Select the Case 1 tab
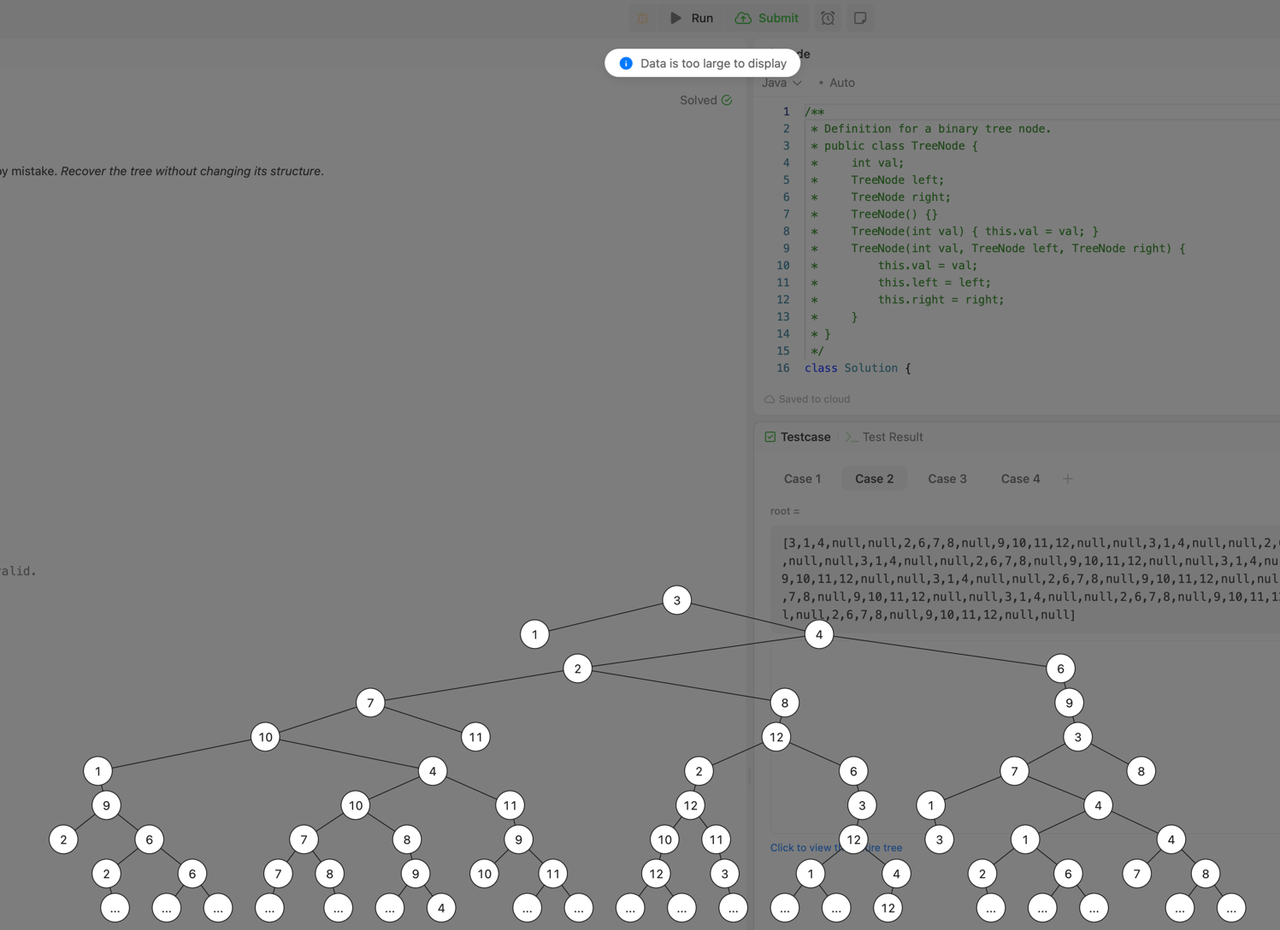 point(802,479)
